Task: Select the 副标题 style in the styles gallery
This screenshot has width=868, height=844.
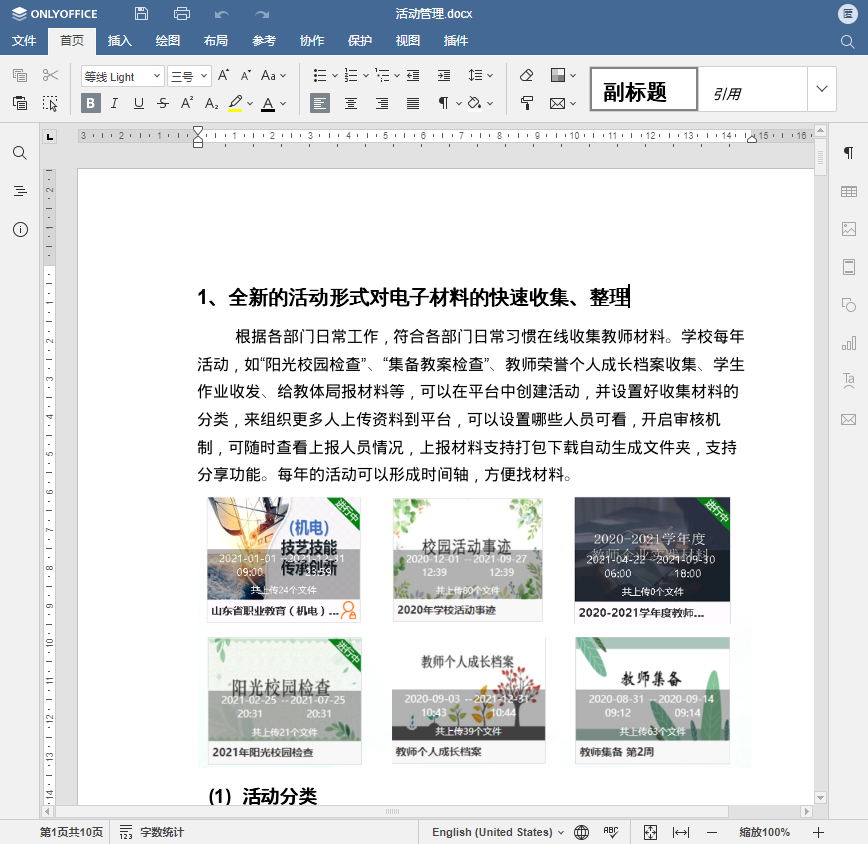Action: [x=643, y=89]
